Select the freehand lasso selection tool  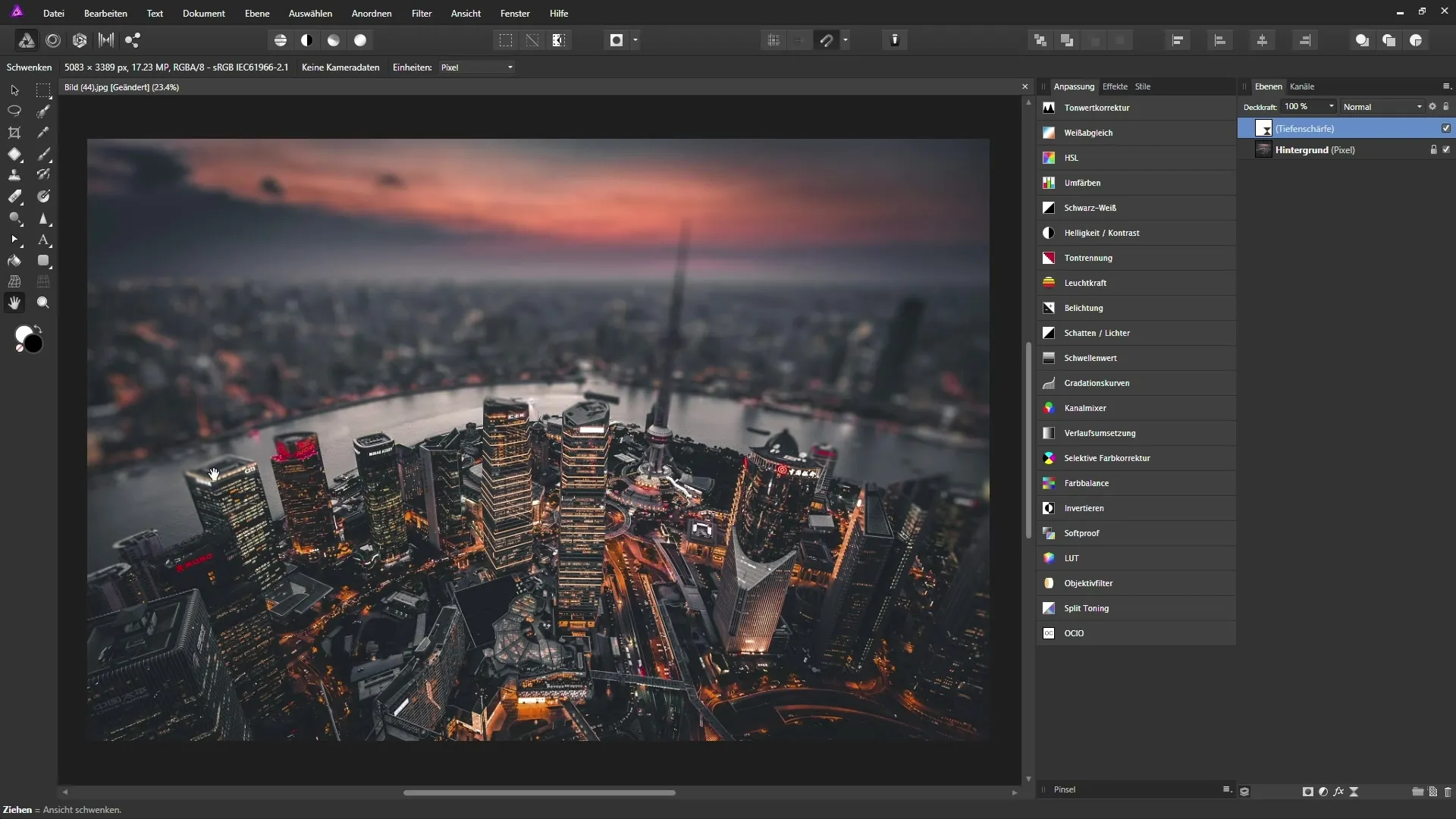click(x=14, y=111)
